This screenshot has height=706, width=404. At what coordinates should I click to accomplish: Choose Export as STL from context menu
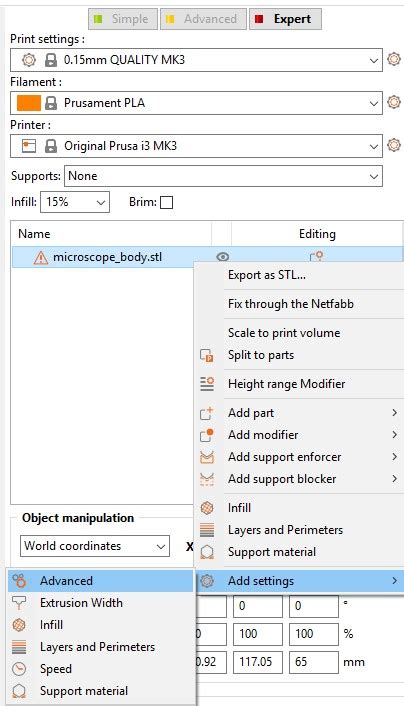(267, 275)
